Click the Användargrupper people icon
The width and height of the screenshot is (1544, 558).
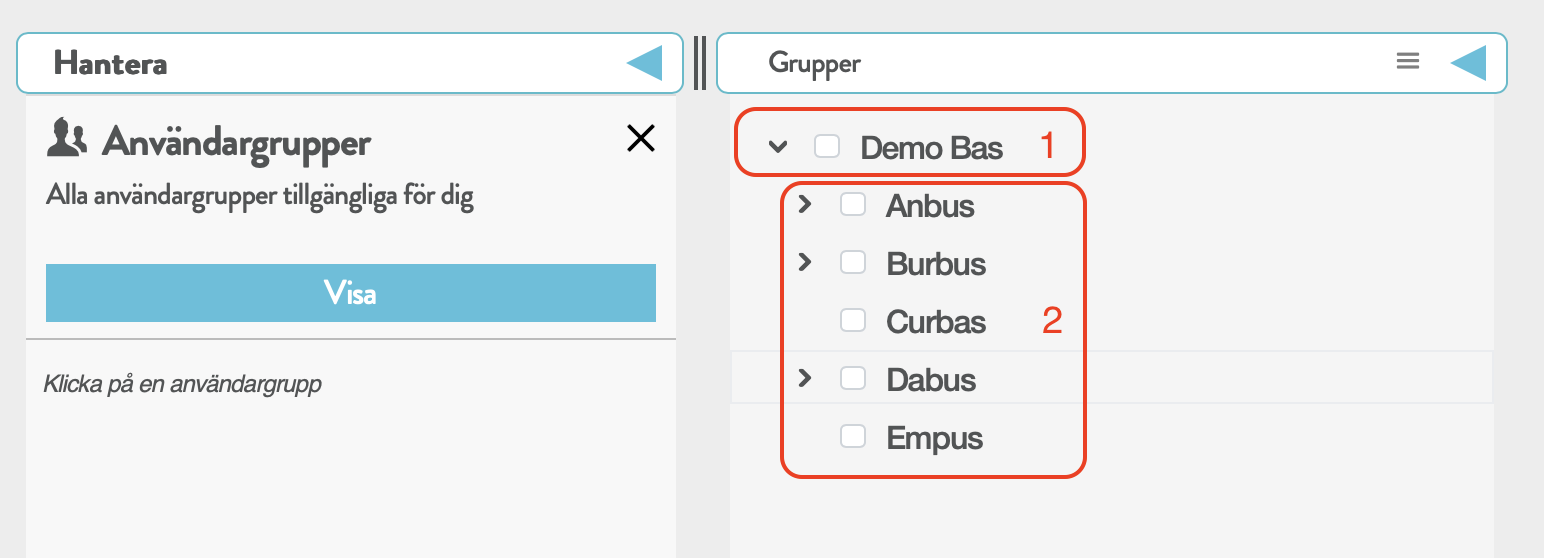pyautogui.click(x=67, y=139)
